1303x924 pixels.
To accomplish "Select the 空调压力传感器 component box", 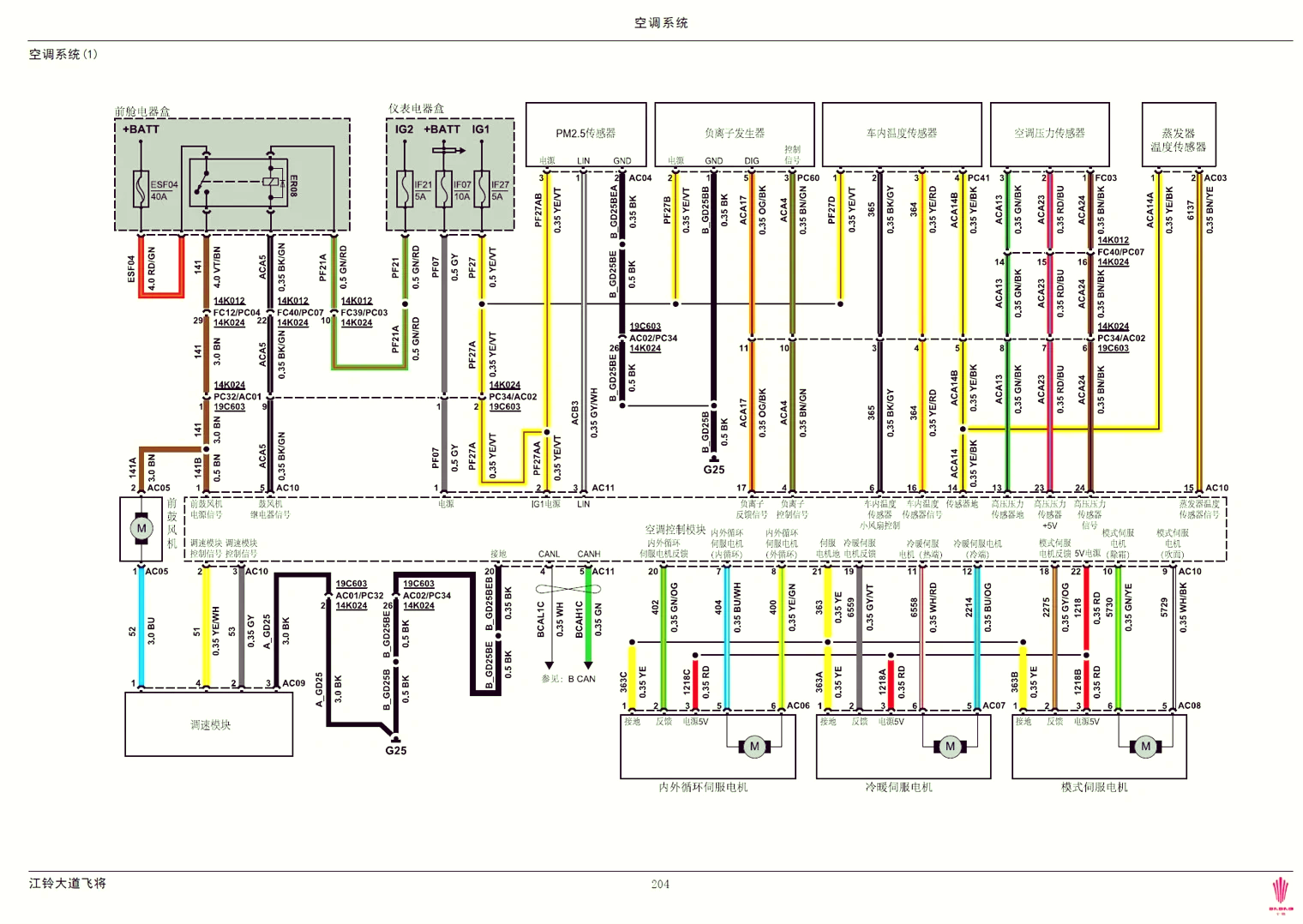I will coord(1049,135).
